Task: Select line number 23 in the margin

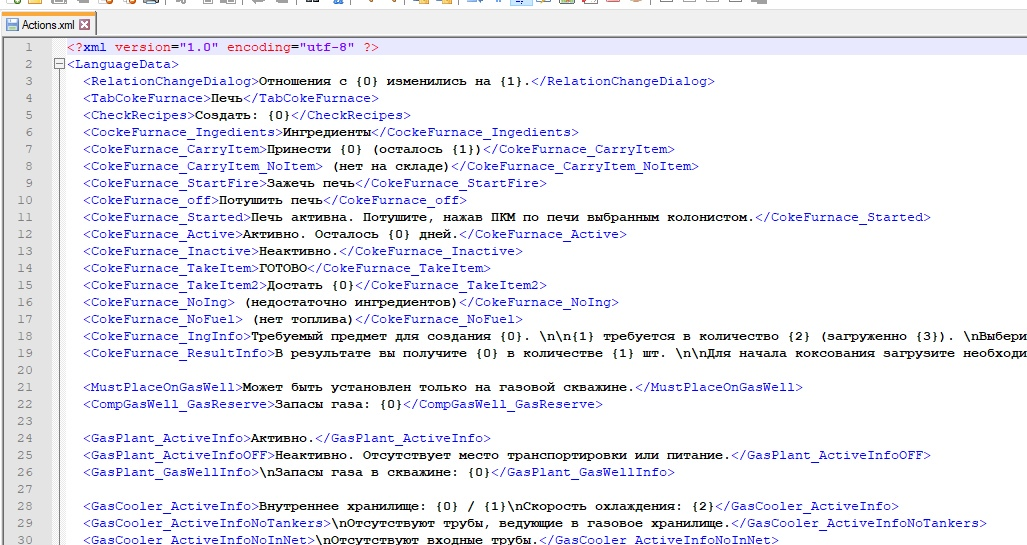Action: pos(24,421)
